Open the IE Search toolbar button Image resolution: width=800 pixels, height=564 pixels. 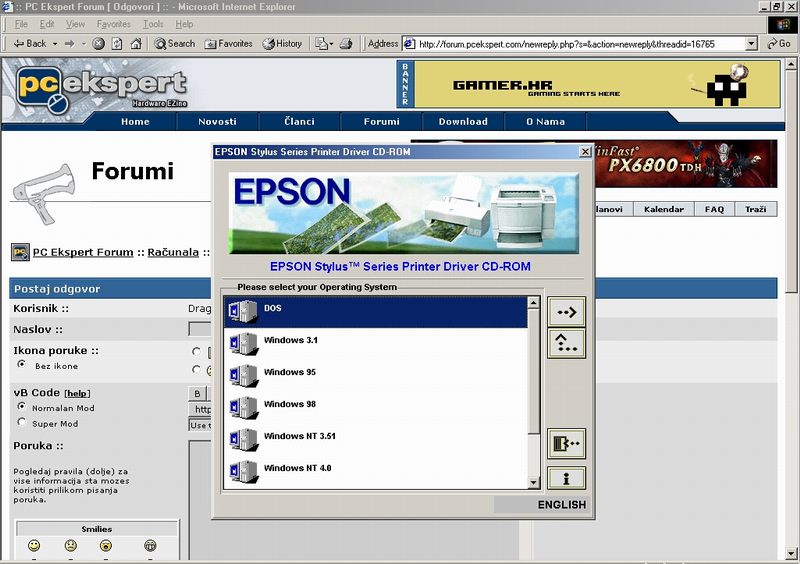click(x=175, y=44)
